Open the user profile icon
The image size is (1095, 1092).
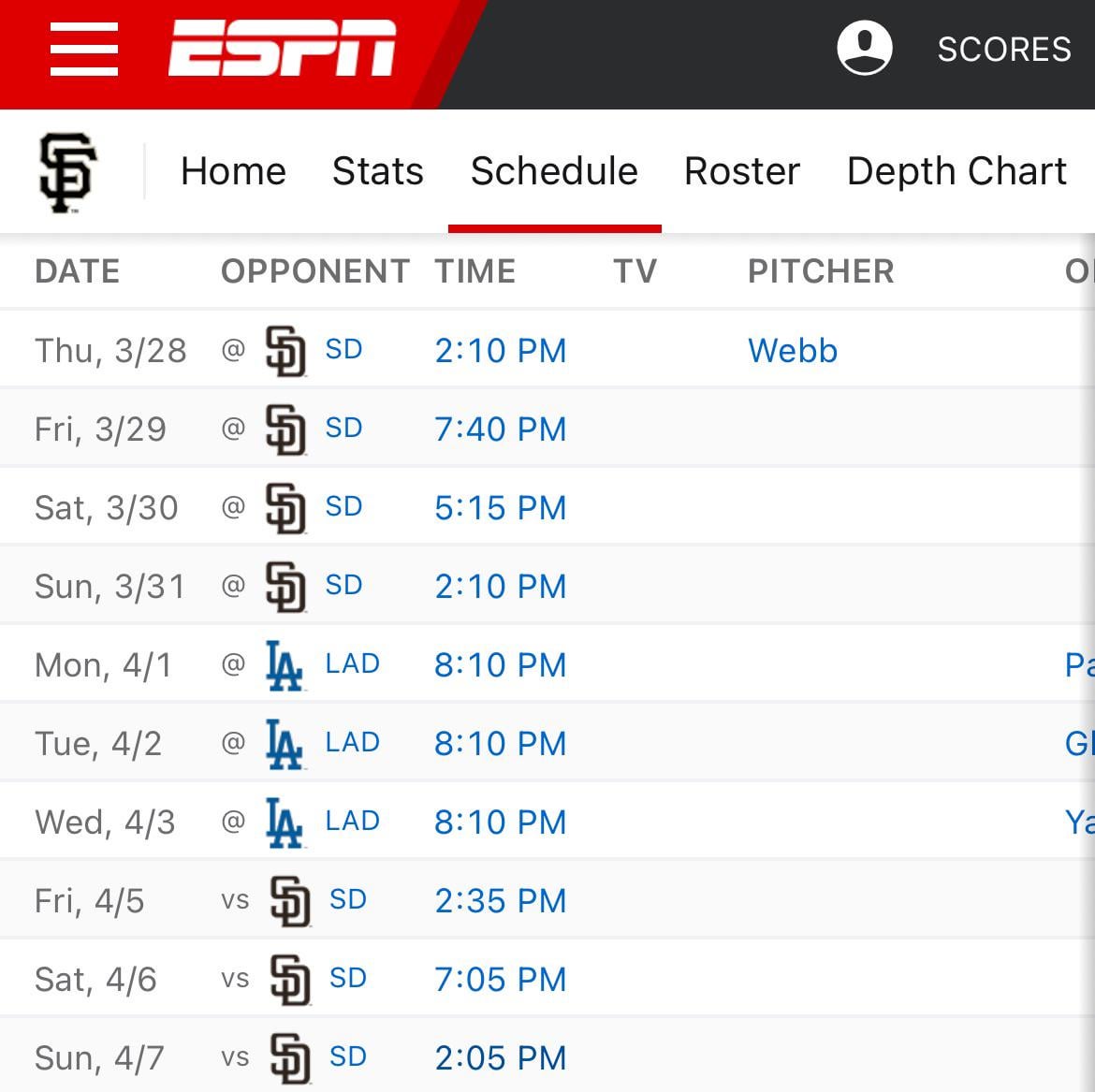865,48
